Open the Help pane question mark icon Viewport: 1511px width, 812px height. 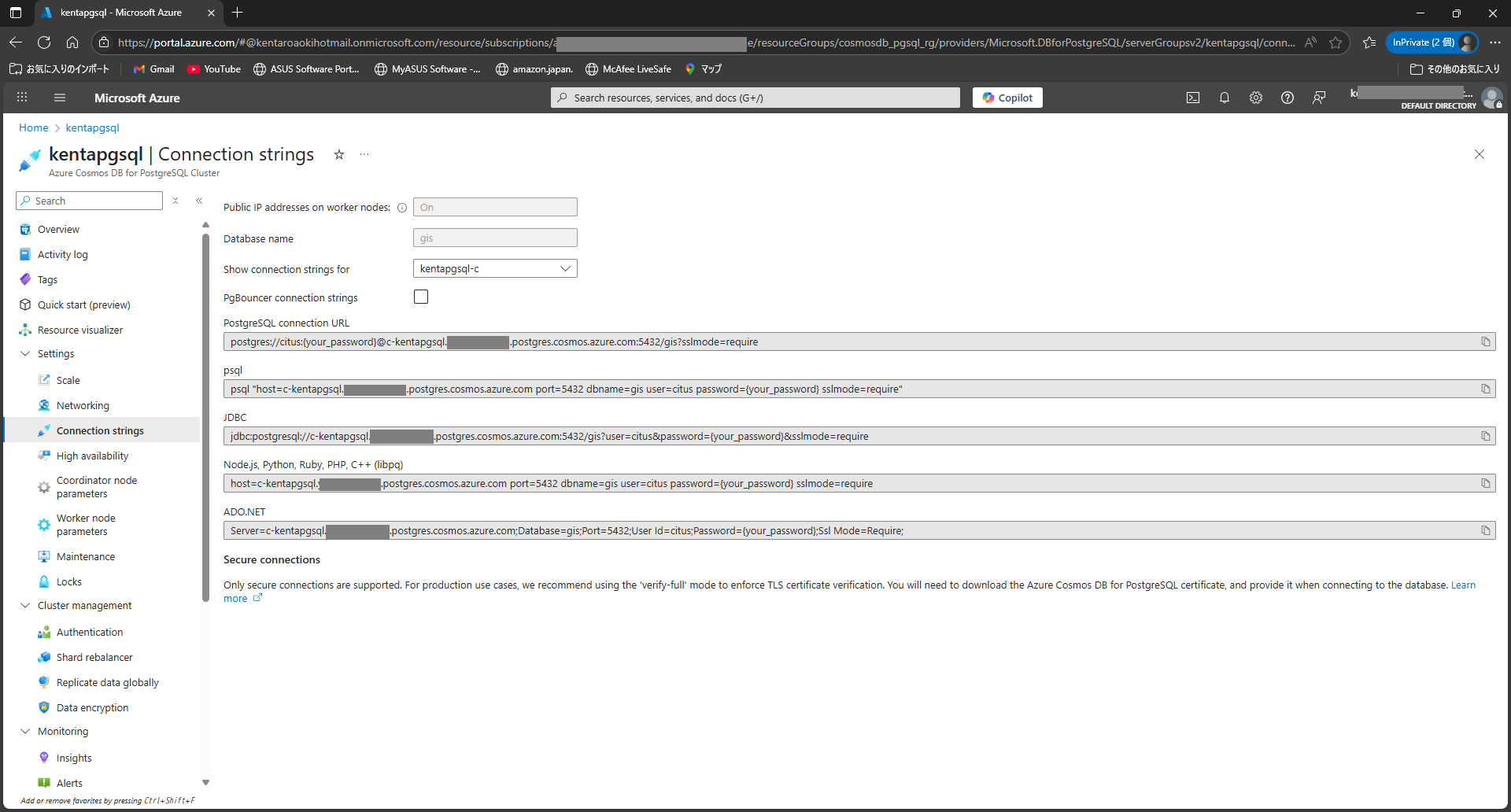1287,97
